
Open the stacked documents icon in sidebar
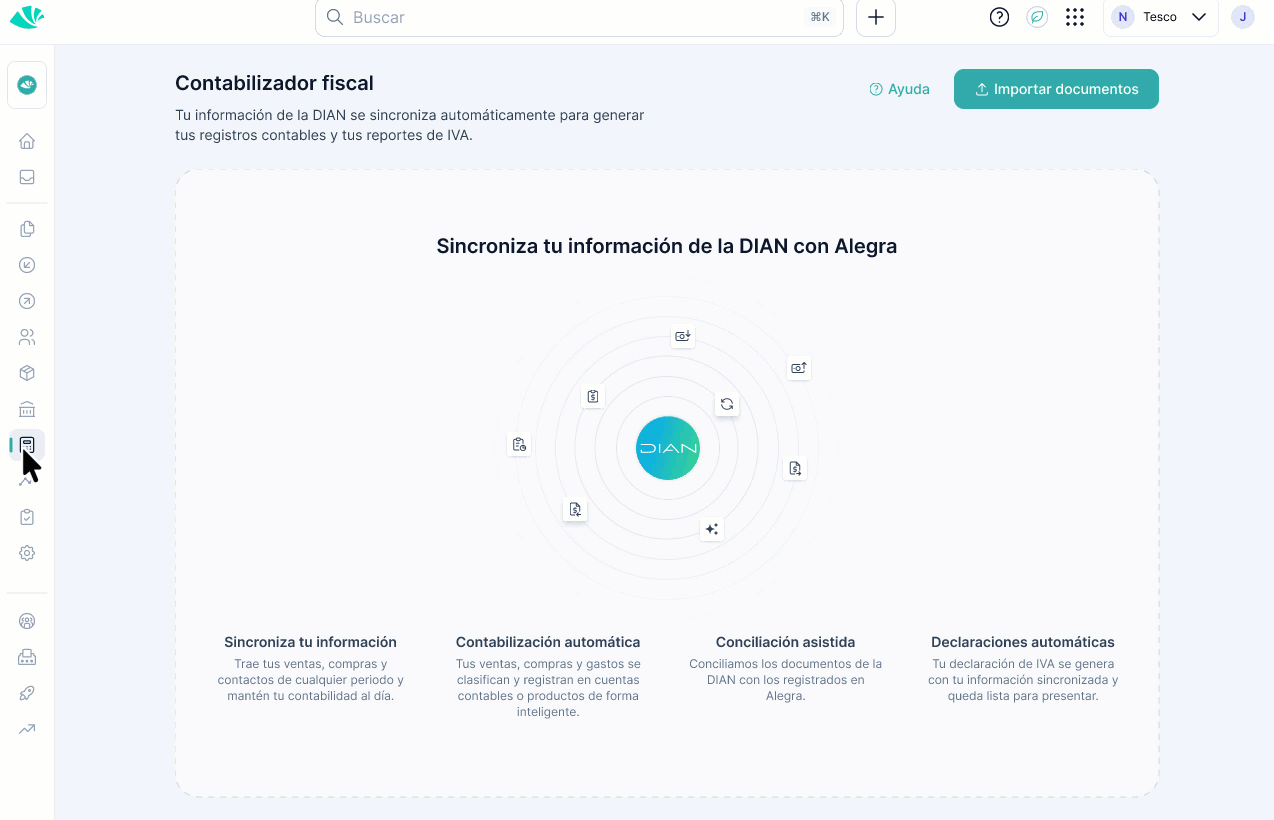pyautogui.click(x=27, y=229)
